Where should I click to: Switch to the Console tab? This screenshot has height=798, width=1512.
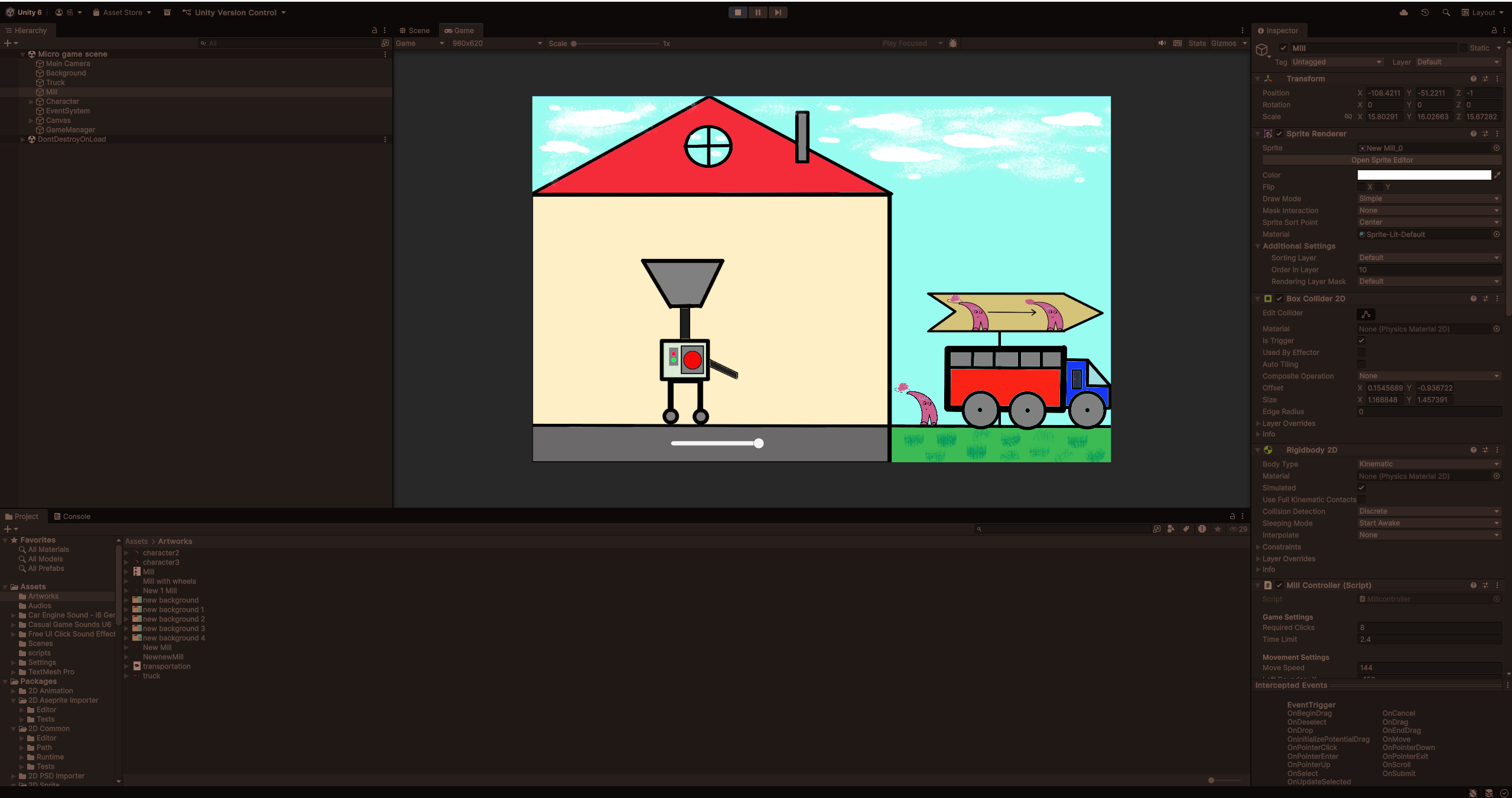(72, 516)
